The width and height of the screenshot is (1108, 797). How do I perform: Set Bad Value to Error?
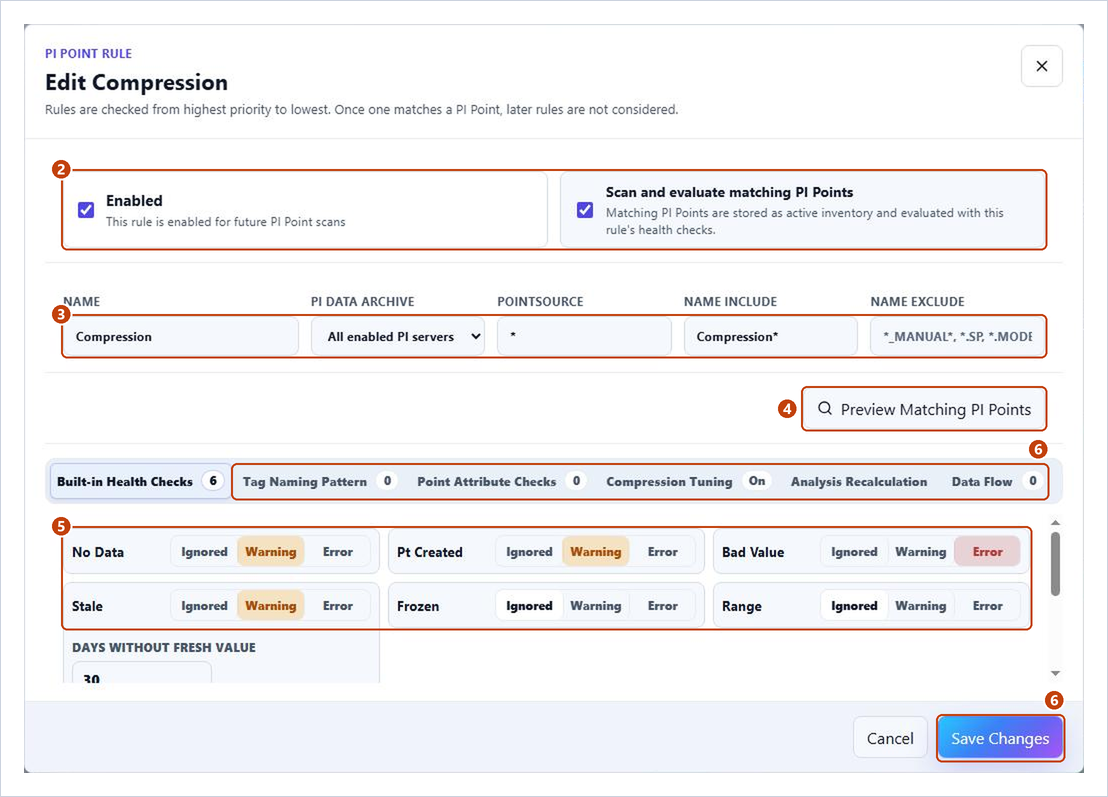tap(988, 552)
